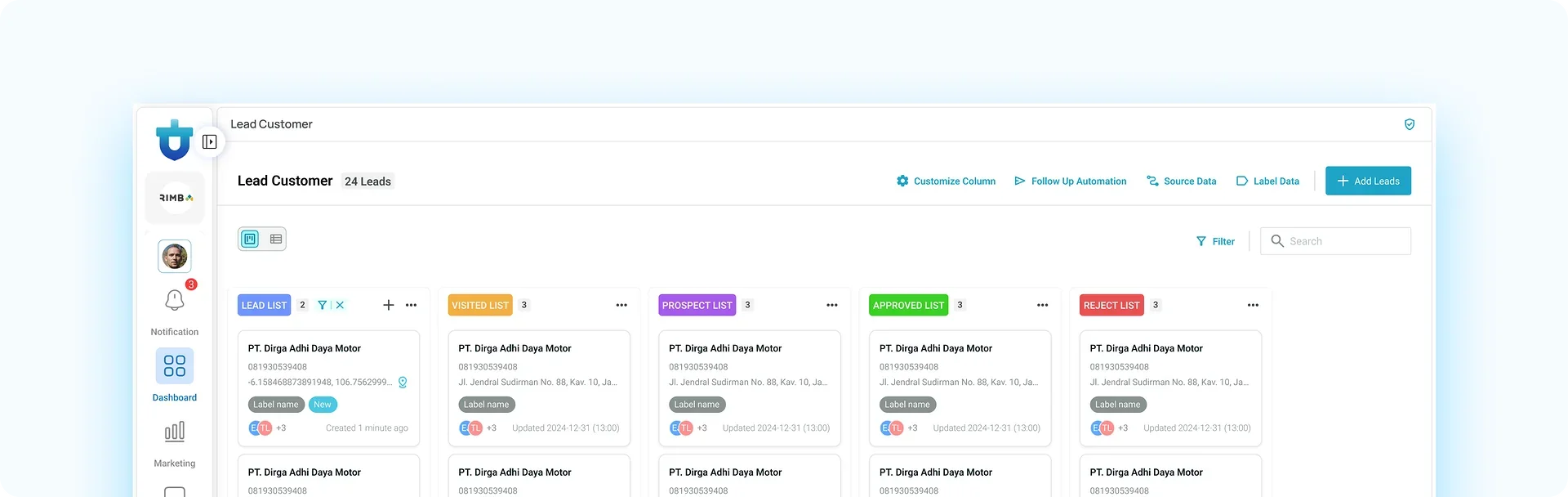
Task: Click 'Created 1 minute ago' timestamp
Action: tap(367, 428)
